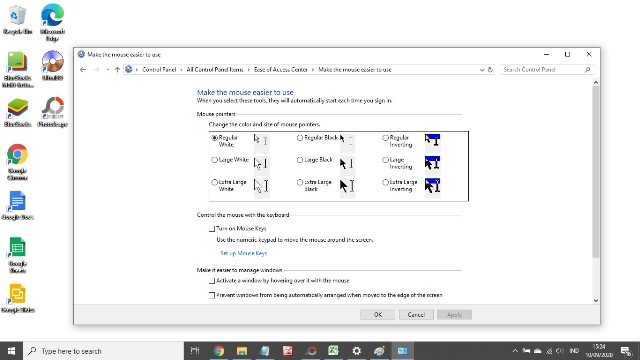Expand chevron after Control Panel breadcrumb

point(181,70)
